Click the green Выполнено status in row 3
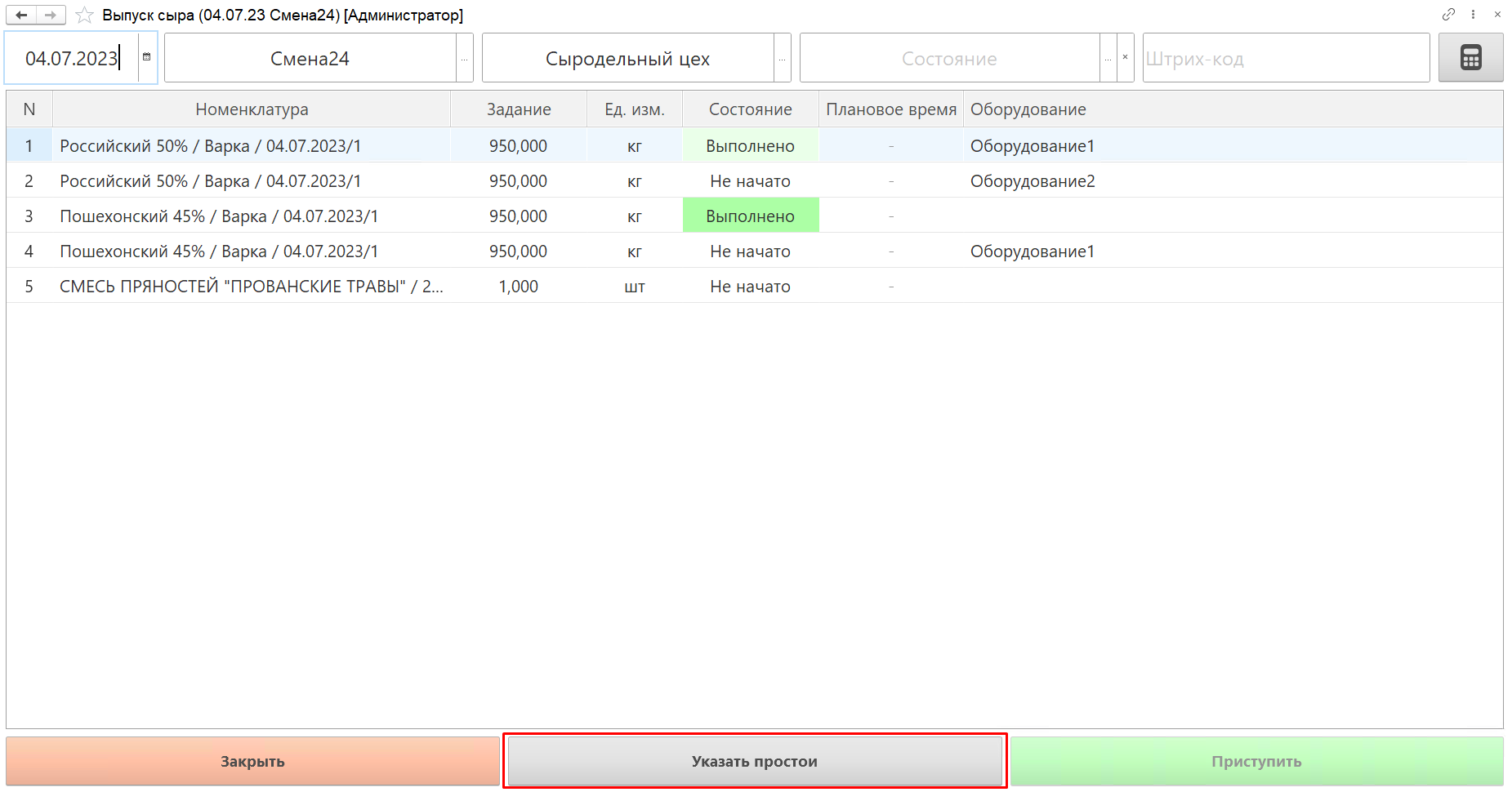1512x792 pixels. coord(750,216)
